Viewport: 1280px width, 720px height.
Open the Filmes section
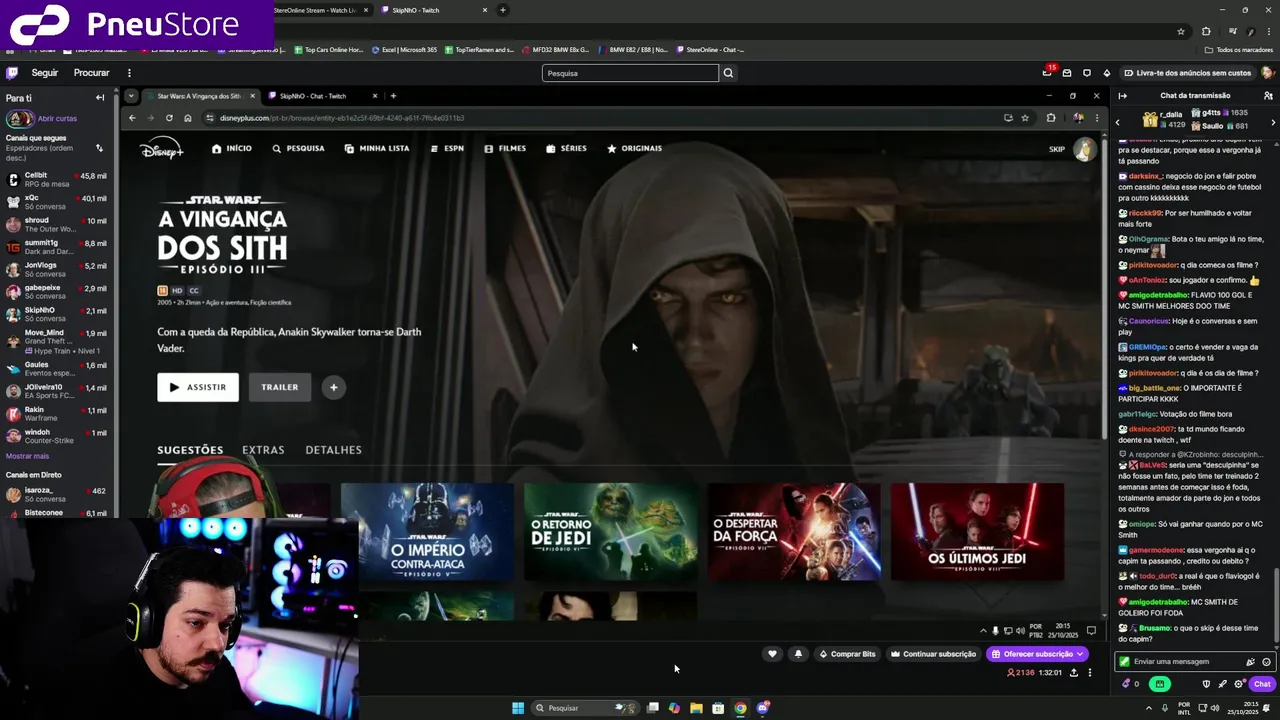click(505, 148)
